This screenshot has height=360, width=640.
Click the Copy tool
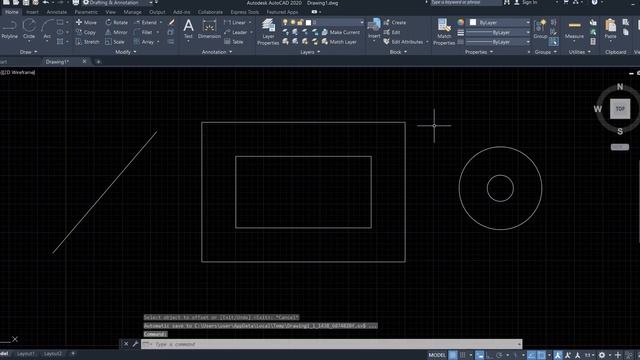point(86,32)
